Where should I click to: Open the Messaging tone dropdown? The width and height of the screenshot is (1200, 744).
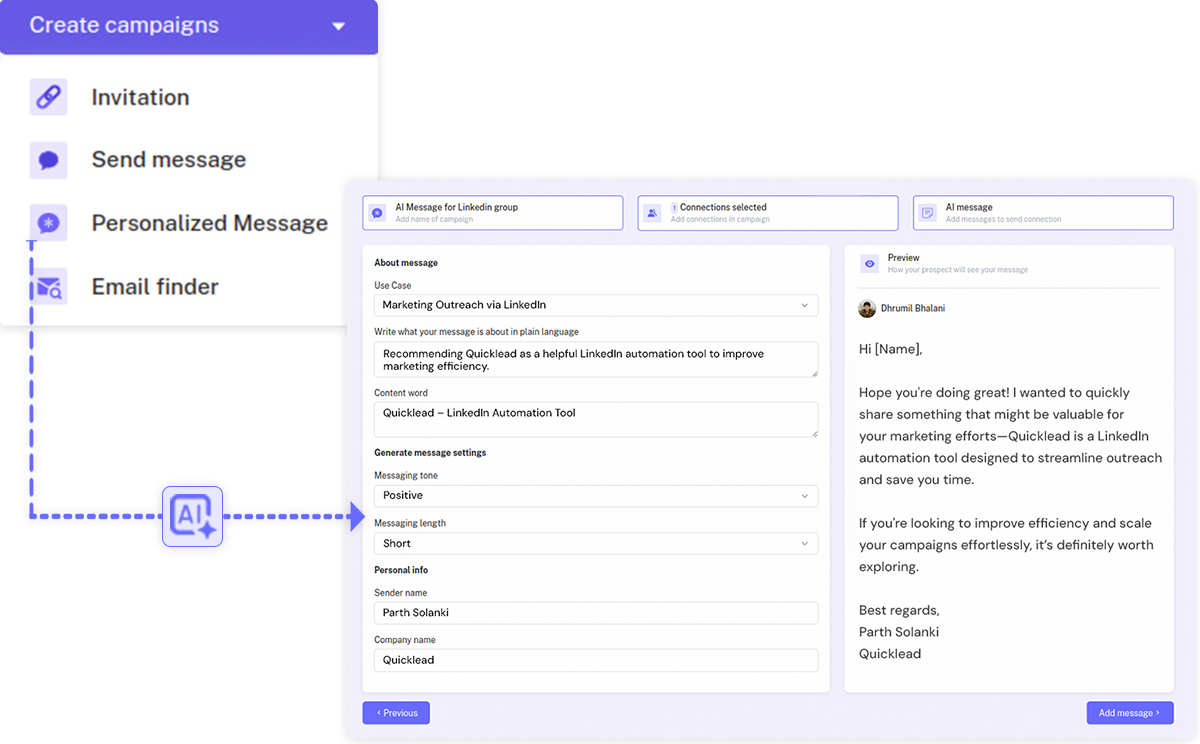click(596, 496)
